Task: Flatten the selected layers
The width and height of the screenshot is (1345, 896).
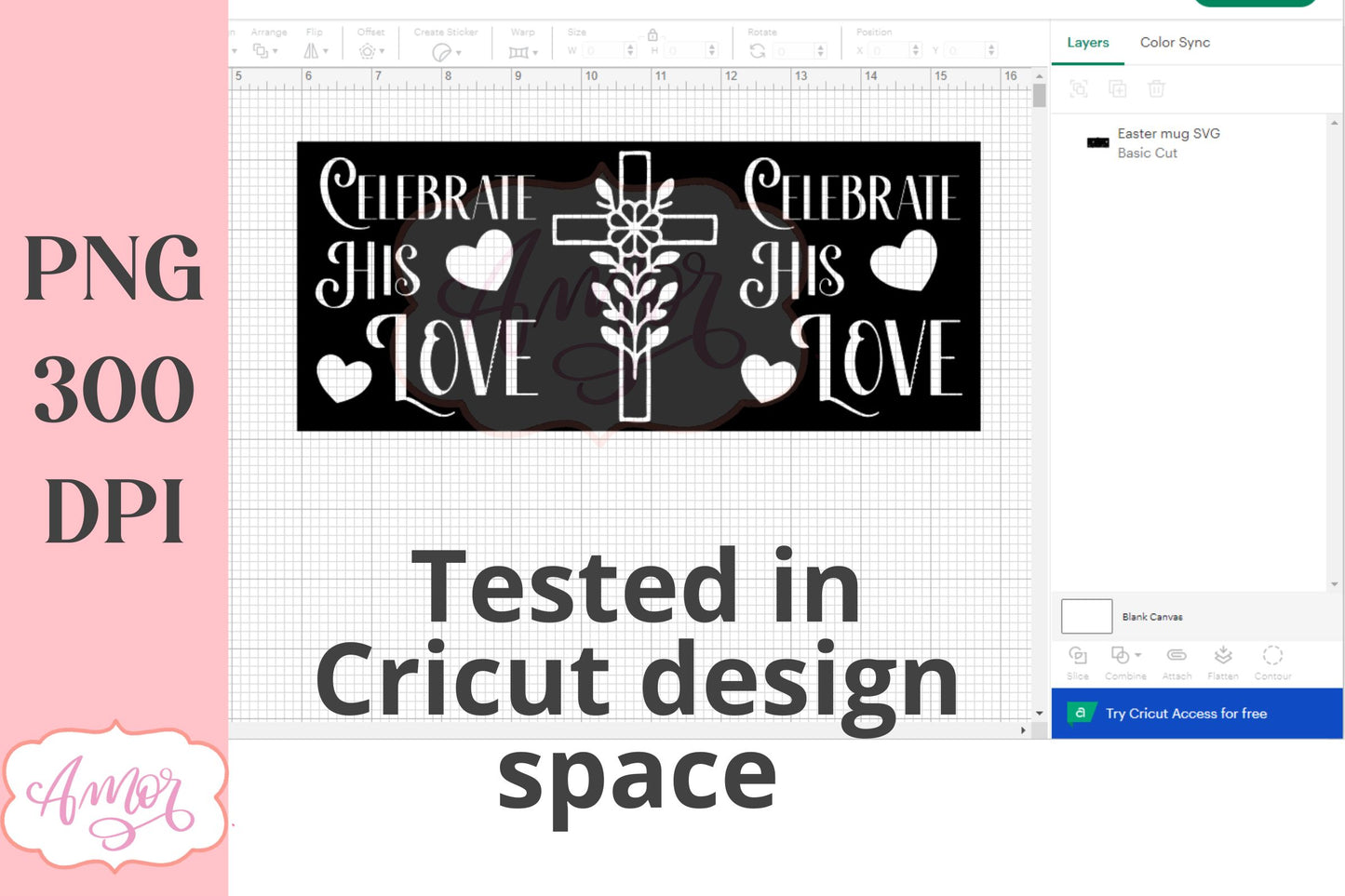Action: 1223,661
